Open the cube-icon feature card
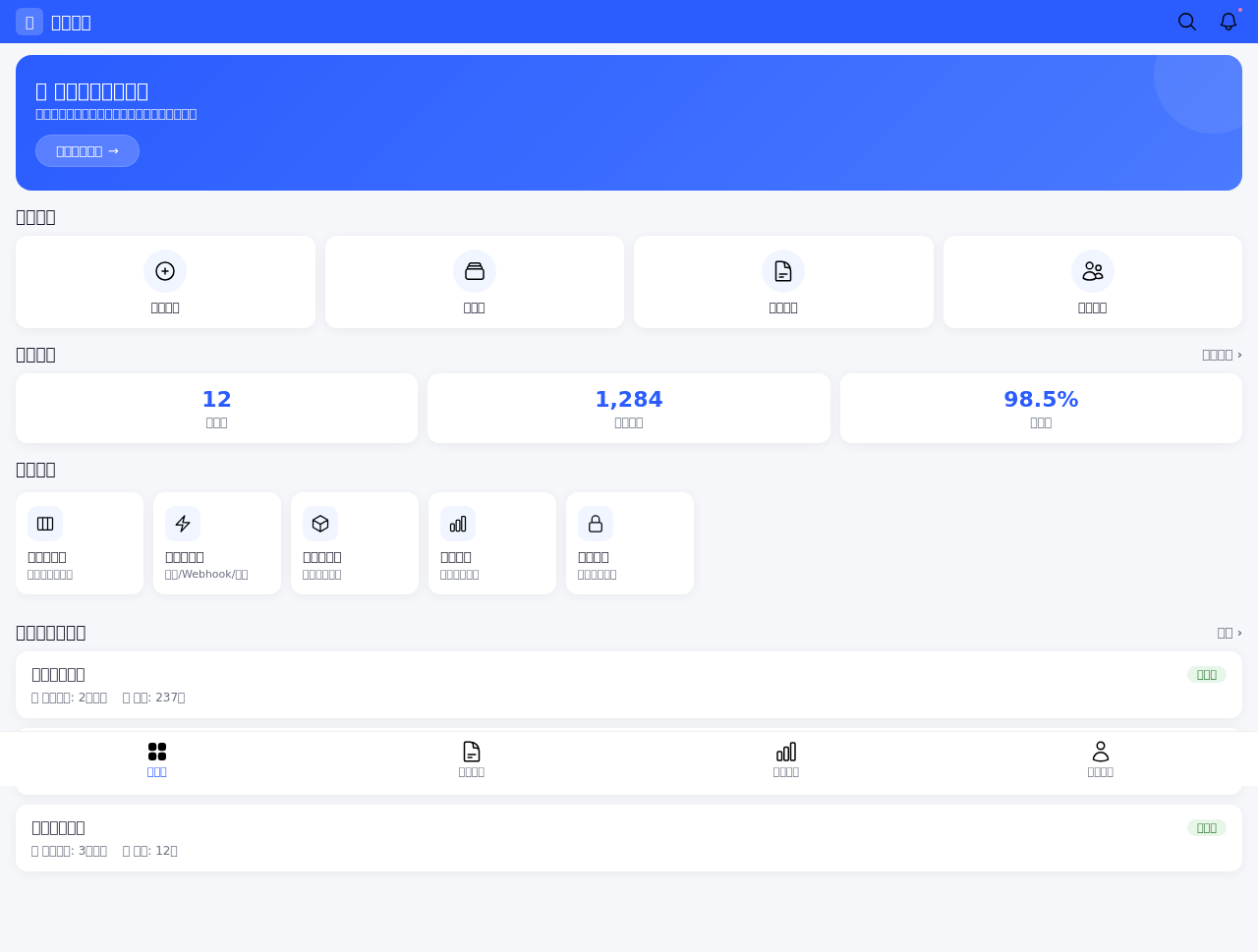 pyautogui.click(x=355, y=543)
